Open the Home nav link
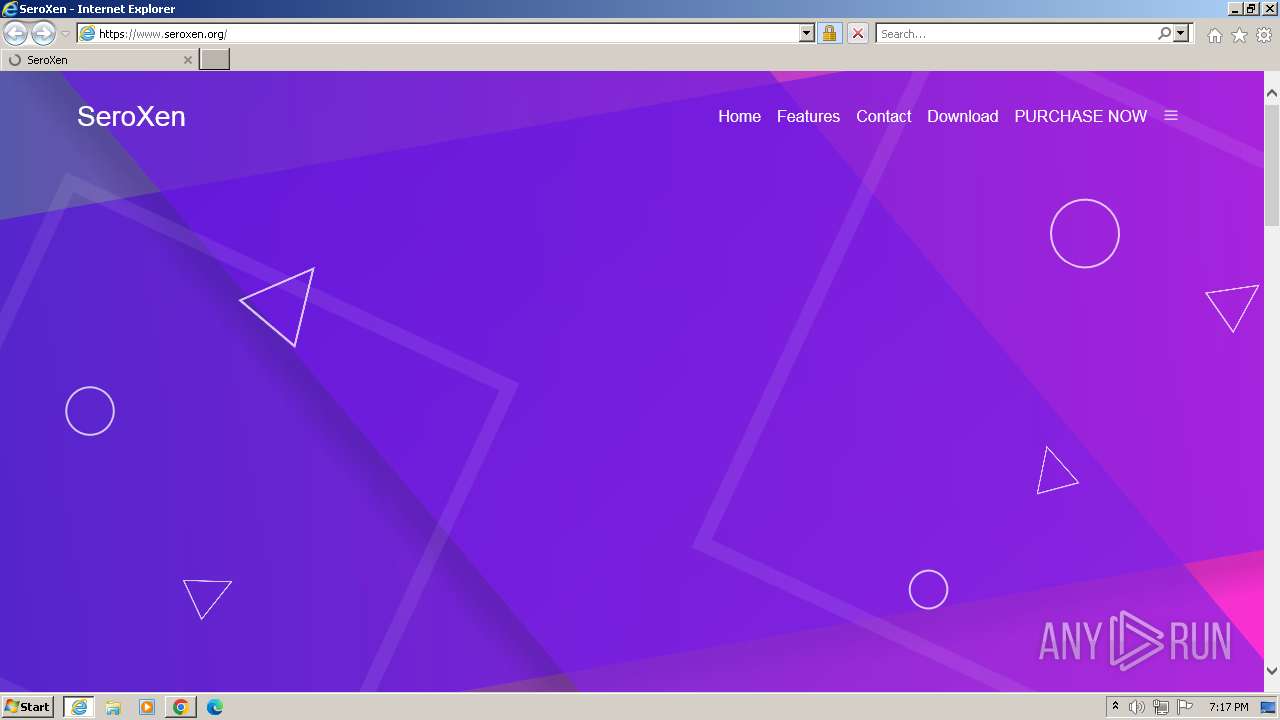This screenshot has height=720, width=1280. point(739,116)
